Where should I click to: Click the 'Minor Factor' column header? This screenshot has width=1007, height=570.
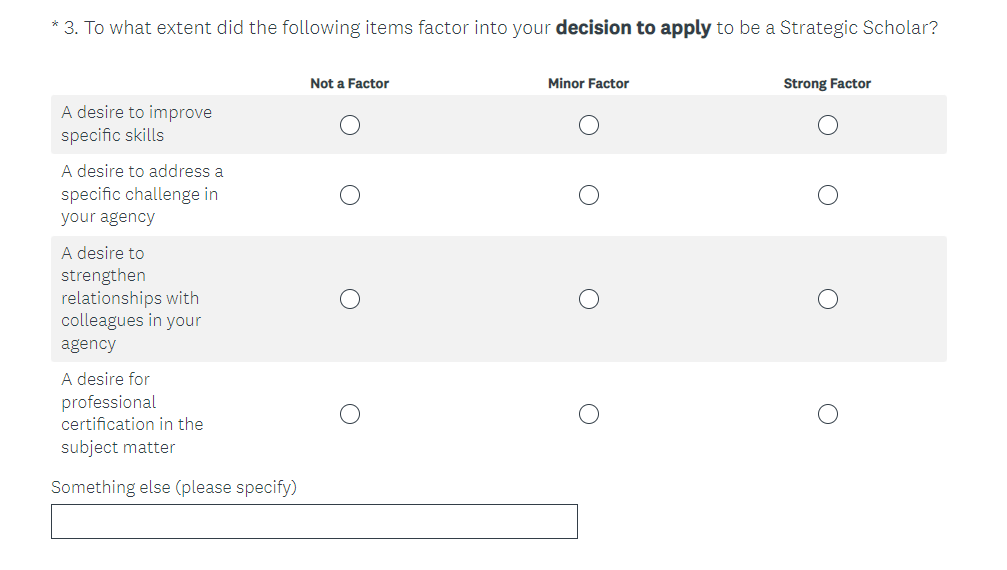click(588, 84)
